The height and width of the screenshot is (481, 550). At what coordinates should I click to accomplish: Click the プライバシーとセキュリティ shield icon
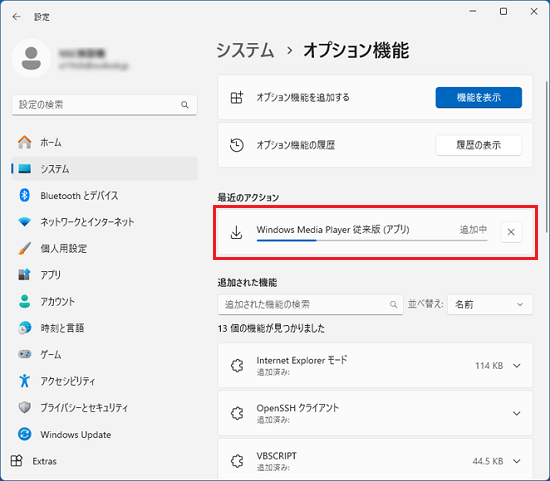pyautogui.click(x=25, y=407)
